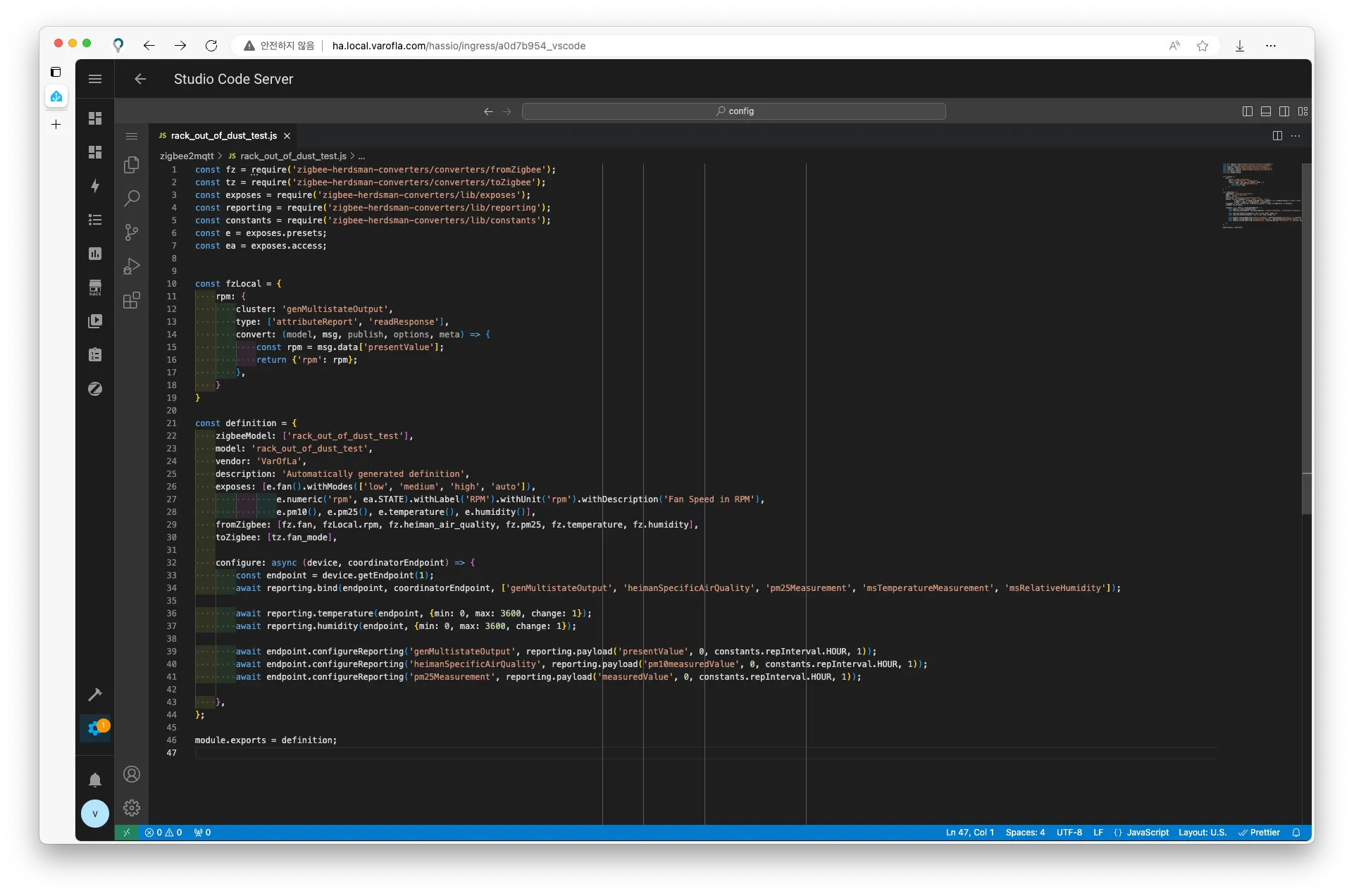
Task: Click the zigbee2mqtt breadcrumb folder
Action: click(186, 156)
